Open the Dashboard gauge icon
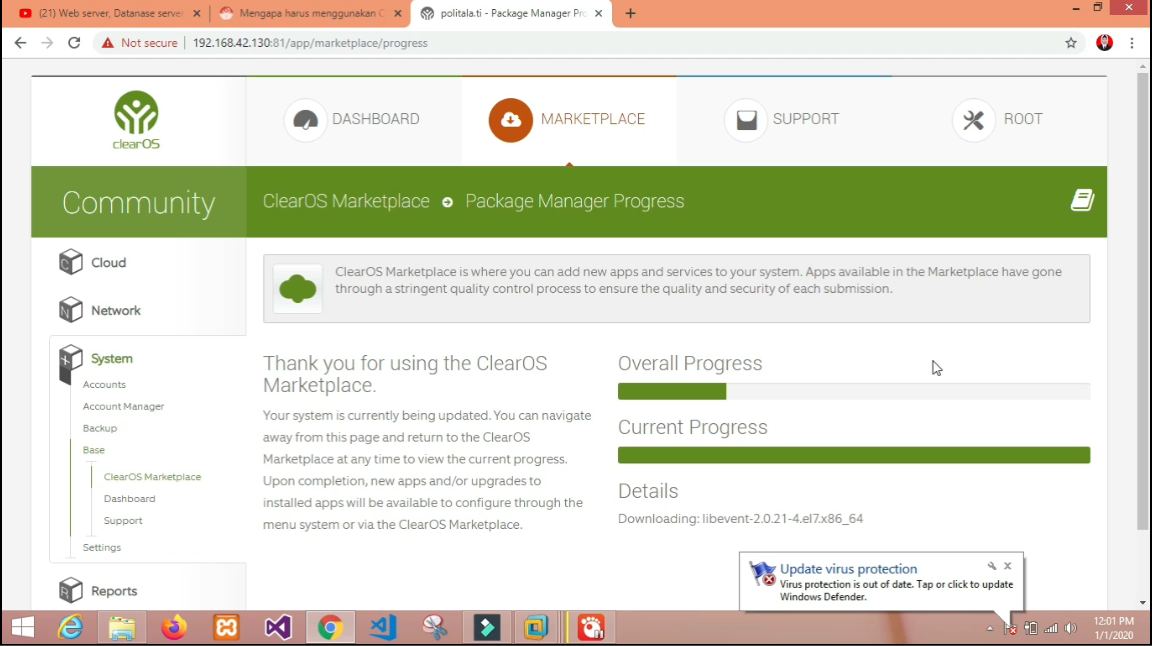 [x=305, y=120]
